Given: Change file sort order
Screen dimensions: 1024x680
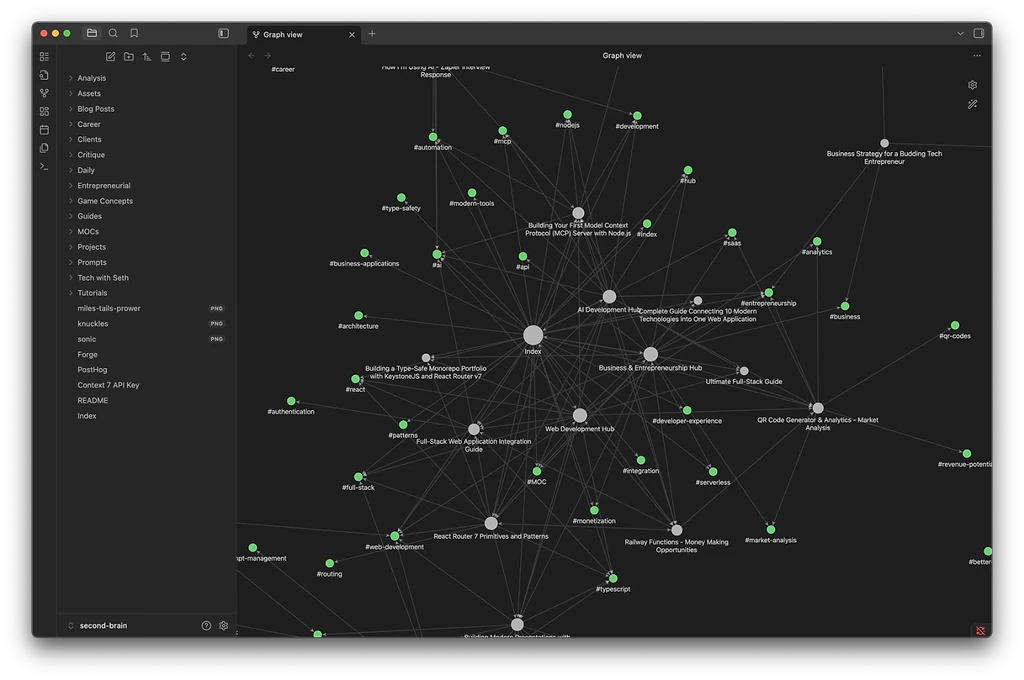Looking at the screenshot, I should click(x=147, y=57).
